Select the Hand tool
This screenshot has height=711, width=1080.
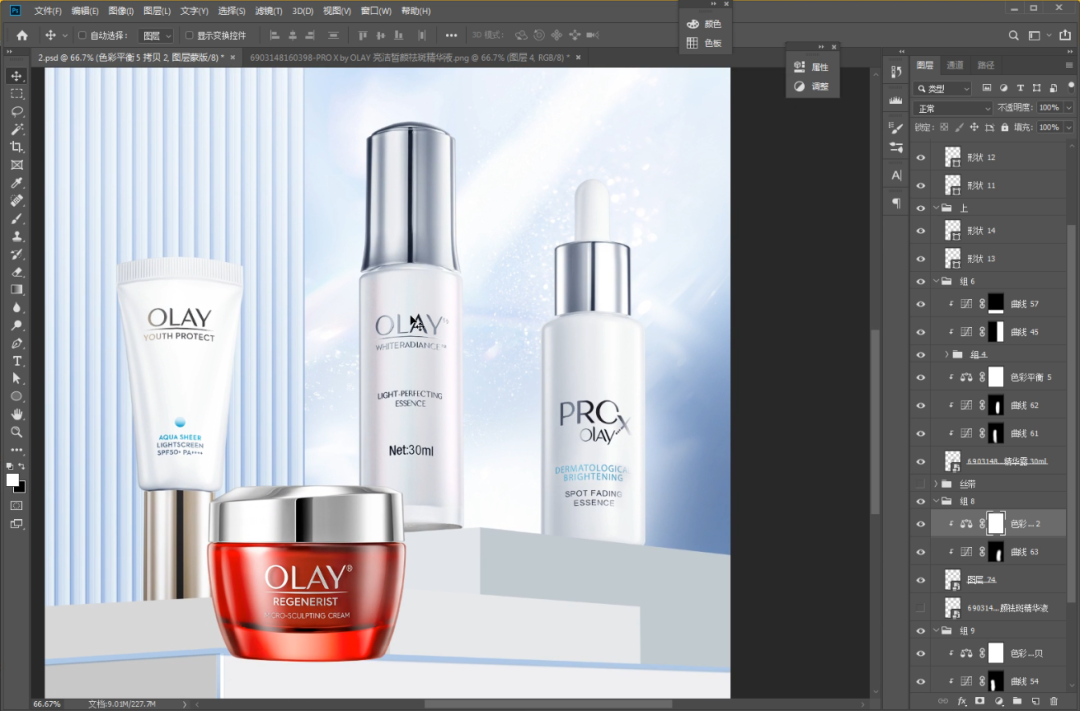17,415
